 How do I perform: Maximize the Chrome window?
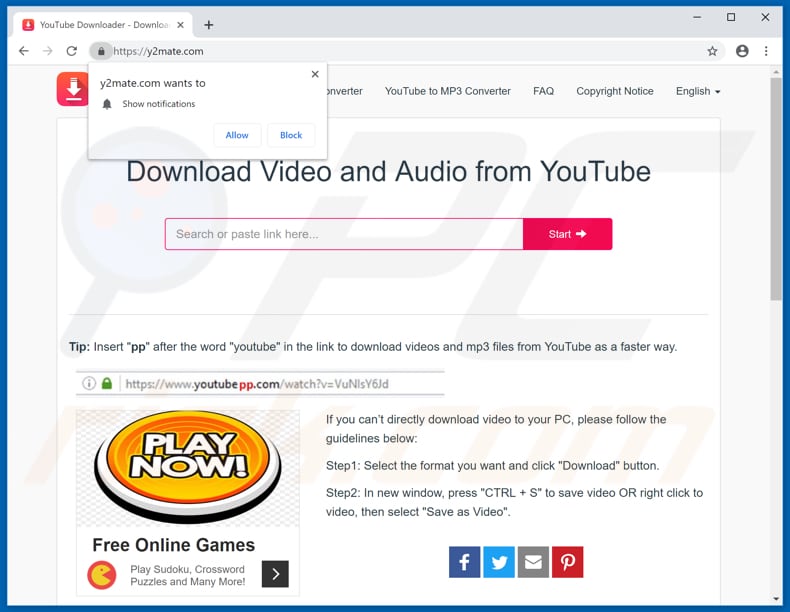731,17
